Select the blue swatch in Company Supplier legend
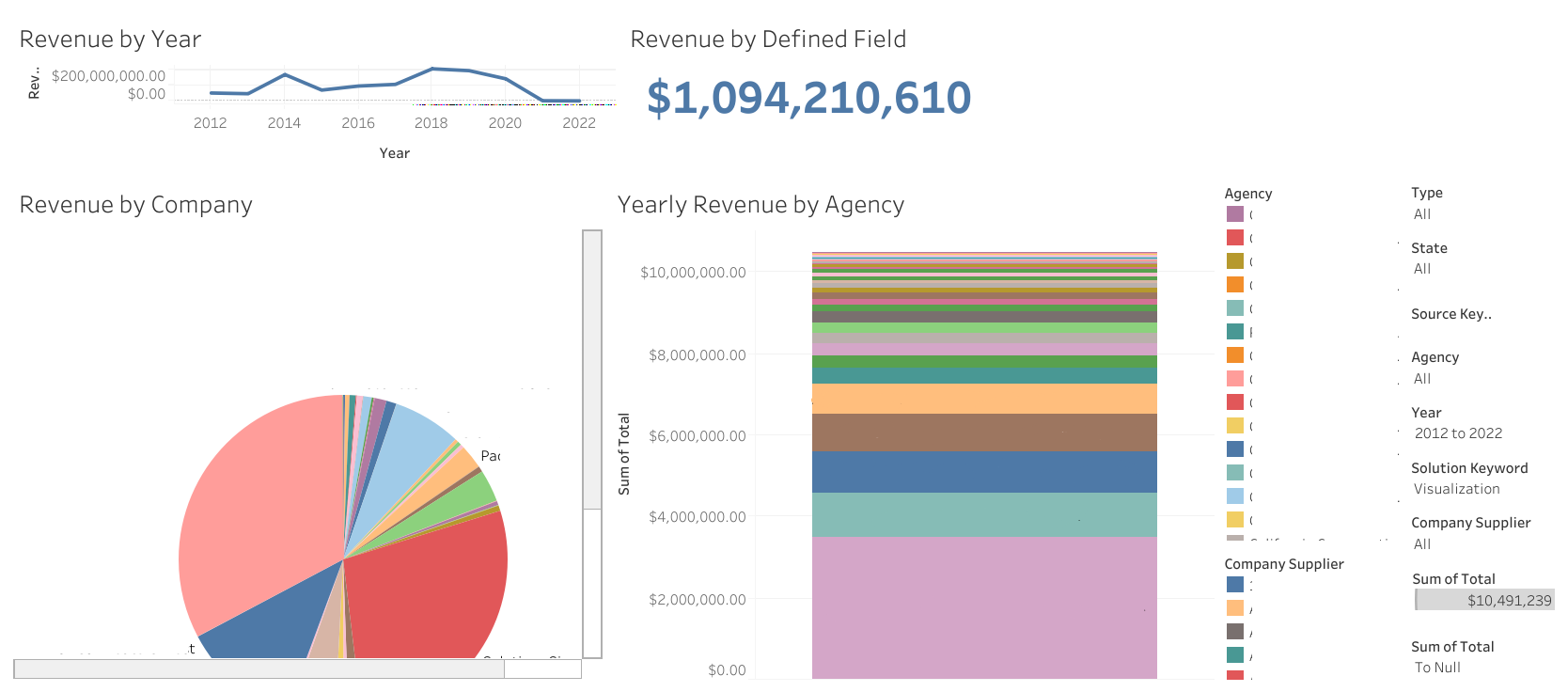 tap(1235, 585)
